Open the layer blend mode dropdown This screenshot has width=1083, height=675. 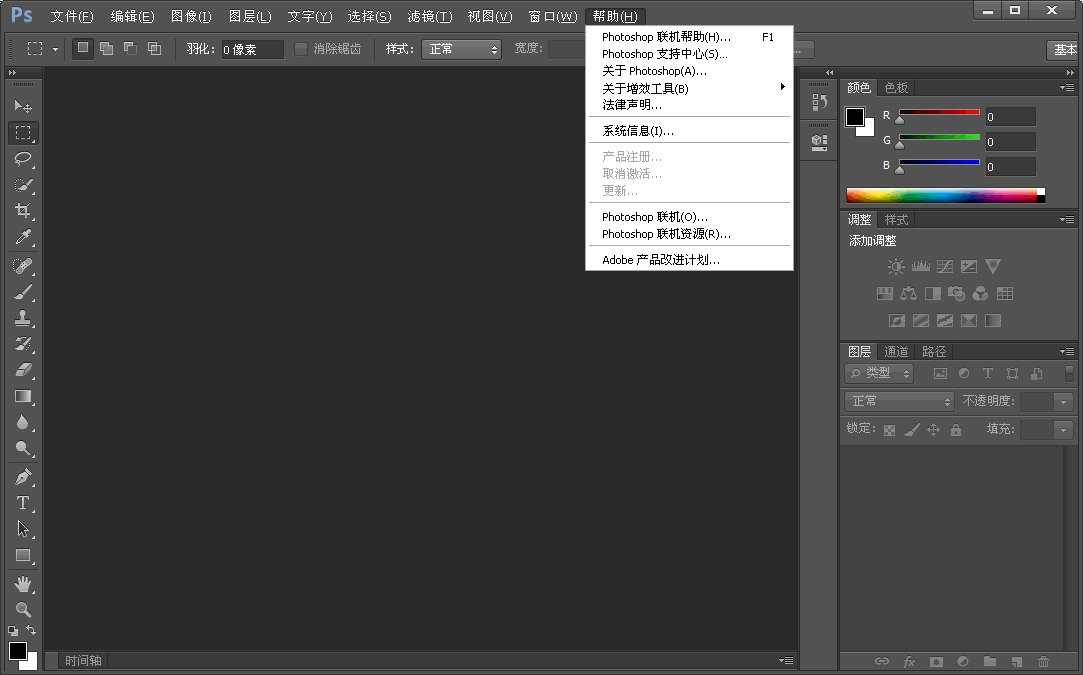click(899, 401)
